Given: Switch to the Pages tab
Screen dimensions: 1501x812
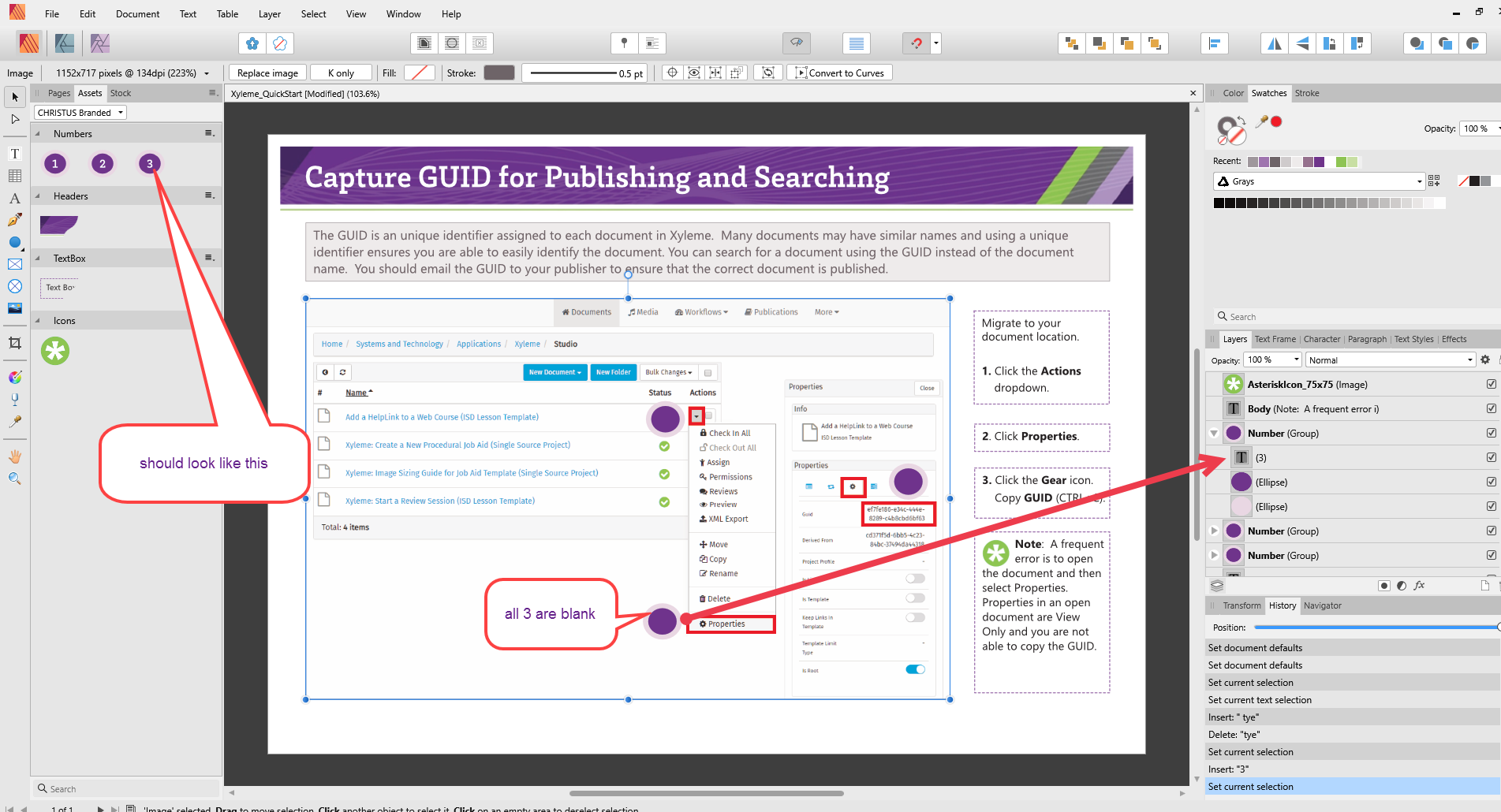Looking at the screenshot, I should 59,93.
